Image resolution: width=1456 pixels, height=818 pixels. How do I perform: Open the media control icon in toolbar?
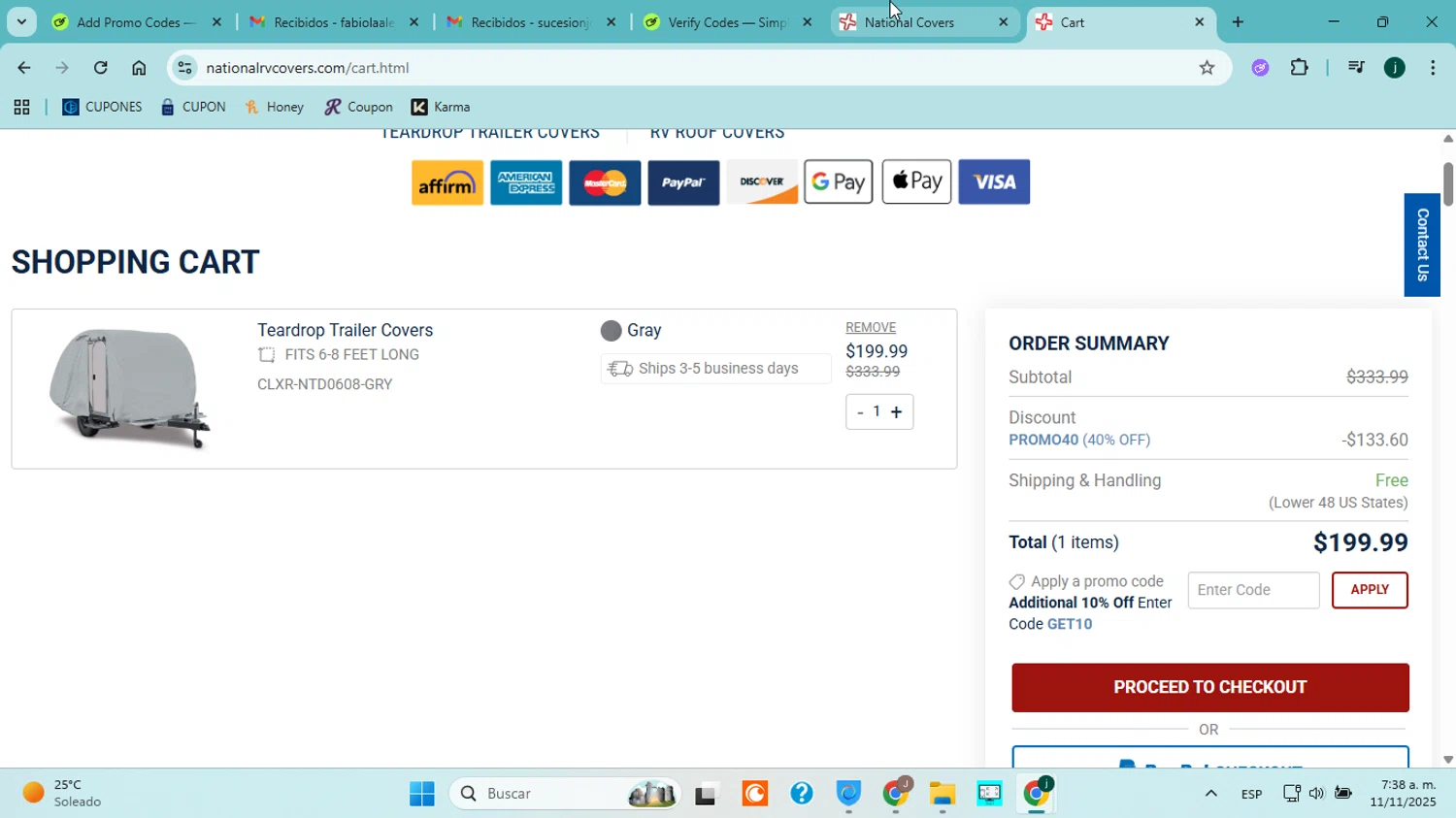[1356, 68]
